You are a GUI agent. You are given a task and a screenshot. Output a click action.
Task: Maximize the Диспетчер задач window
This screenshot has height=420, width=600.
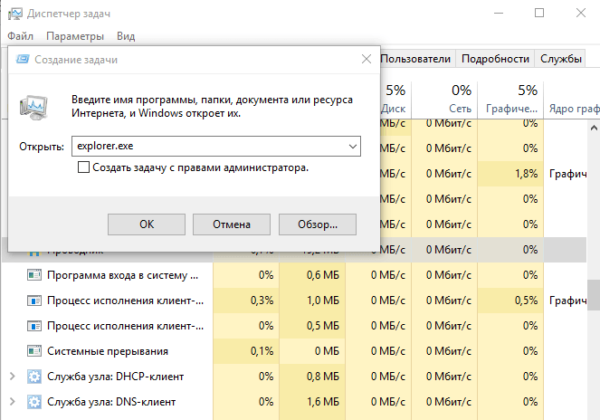tap(539, 13)
